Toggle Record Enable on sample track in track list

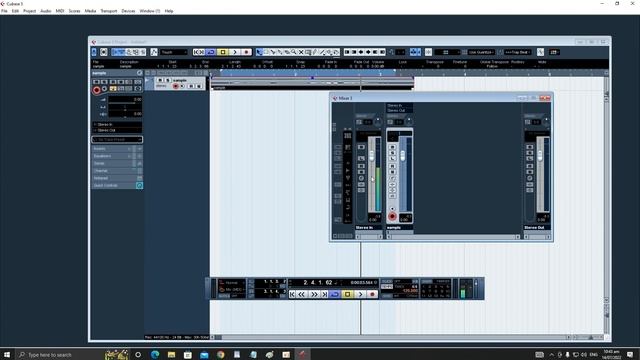tap(176, 86)
